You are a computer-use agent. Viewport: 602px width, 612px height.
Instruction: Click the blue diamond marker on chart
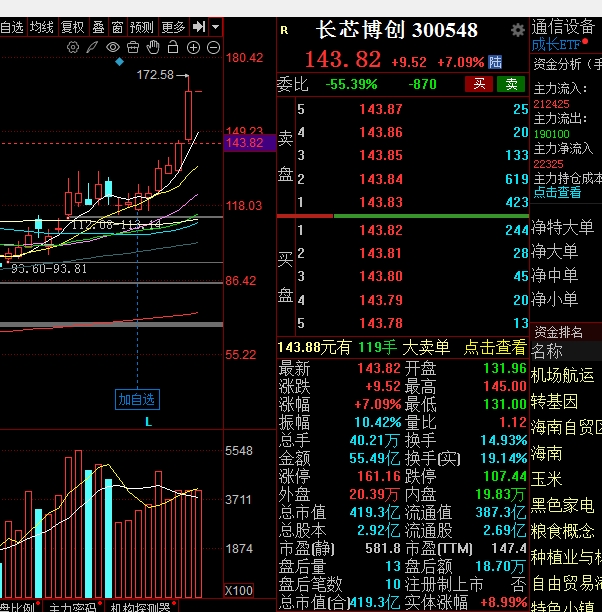coord(119,61)
